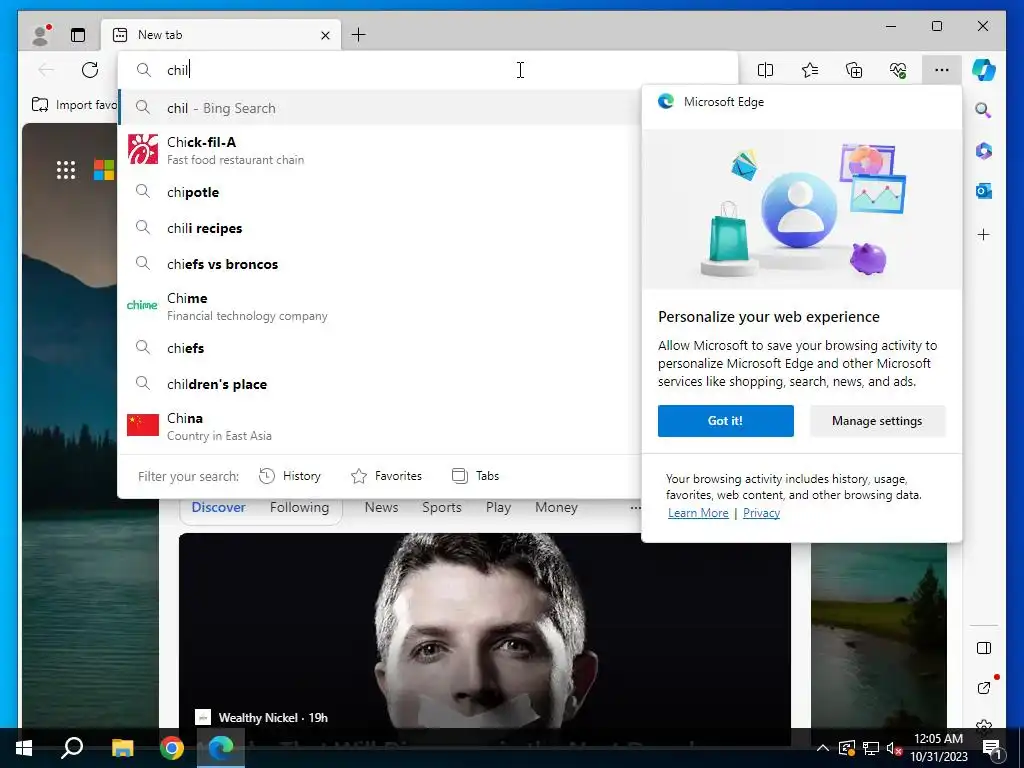Select Chick-fil-A suggestion
Screen dimensions: 1024x768
pyautogui.click(x=379, y=150)
